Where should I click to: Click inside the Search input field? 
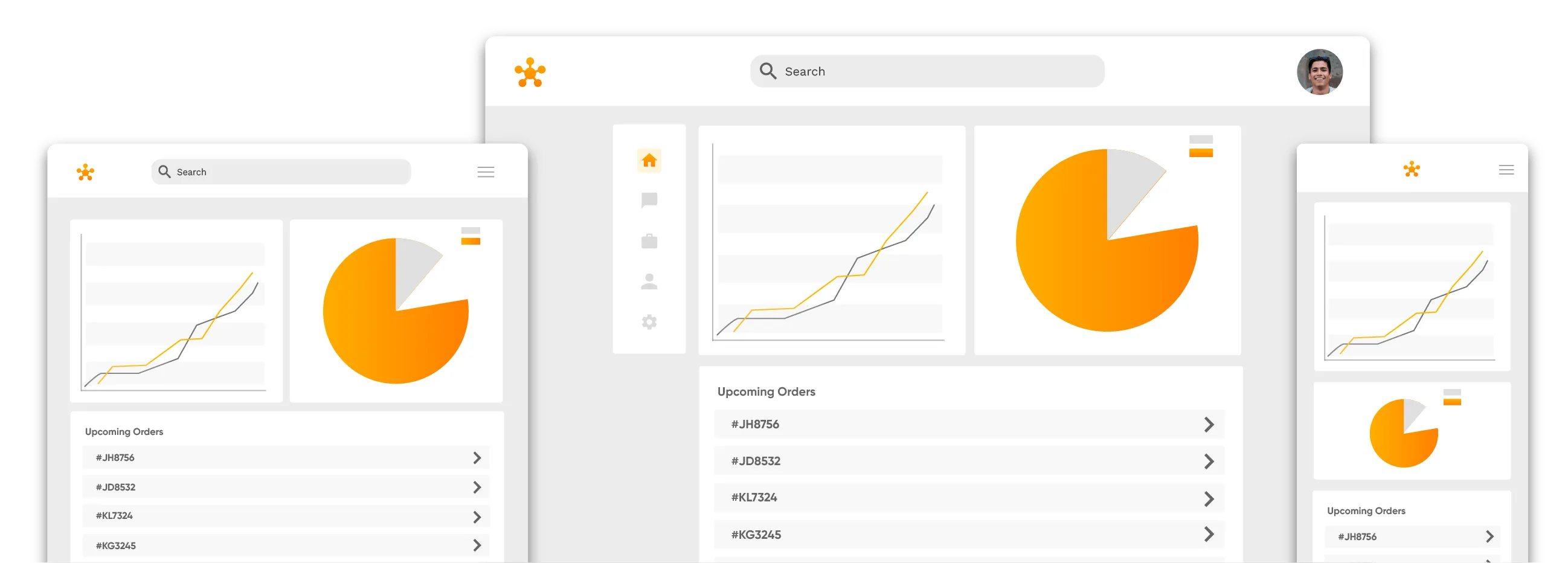(x=925, y=71)
